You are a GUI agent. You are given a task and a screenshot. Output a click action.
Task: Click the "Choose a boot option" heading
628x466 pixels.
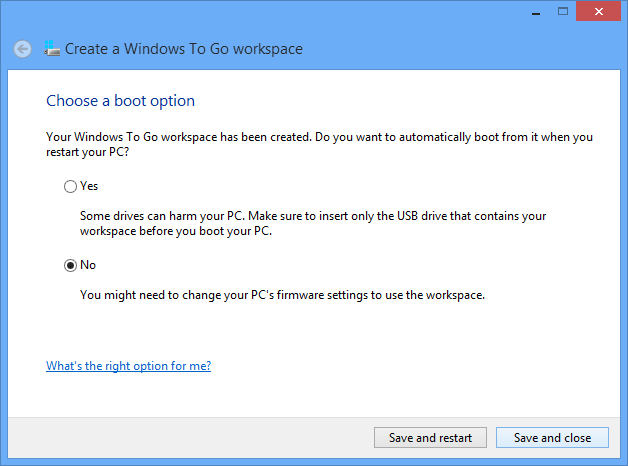click(120, 101)
